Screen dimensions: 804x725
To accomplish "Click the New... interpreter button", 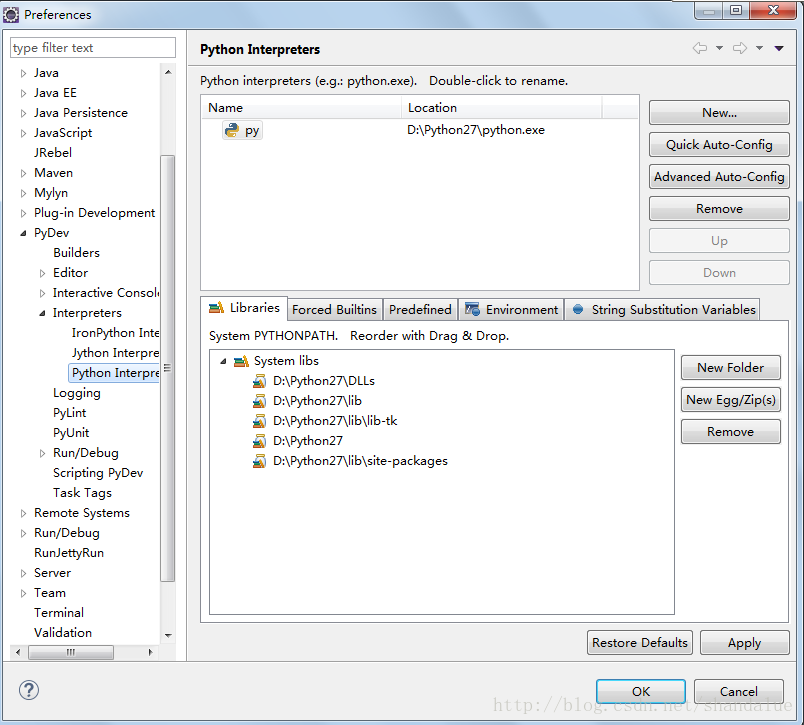I will 719,113.
